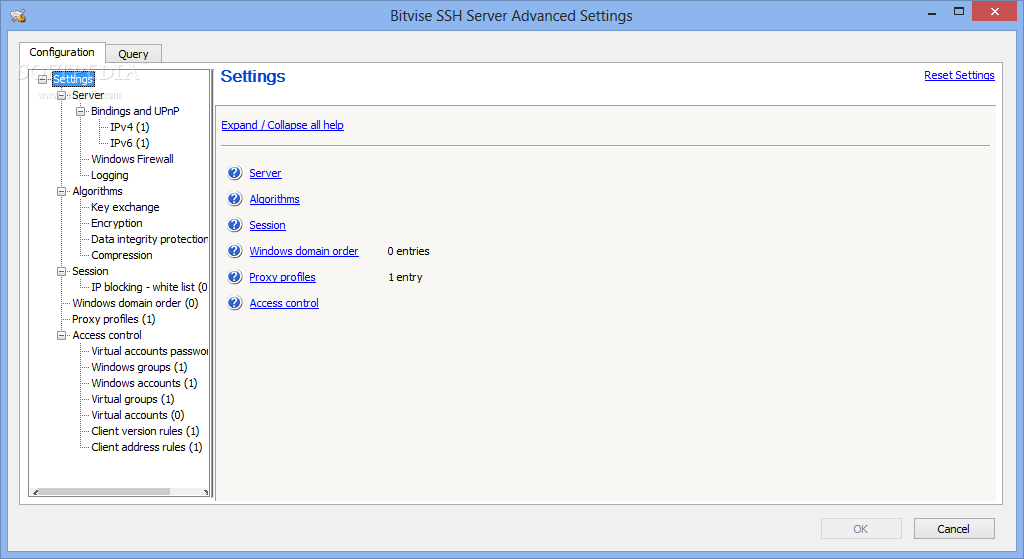Collapse the Access control tree node

[x=61, y=335]
